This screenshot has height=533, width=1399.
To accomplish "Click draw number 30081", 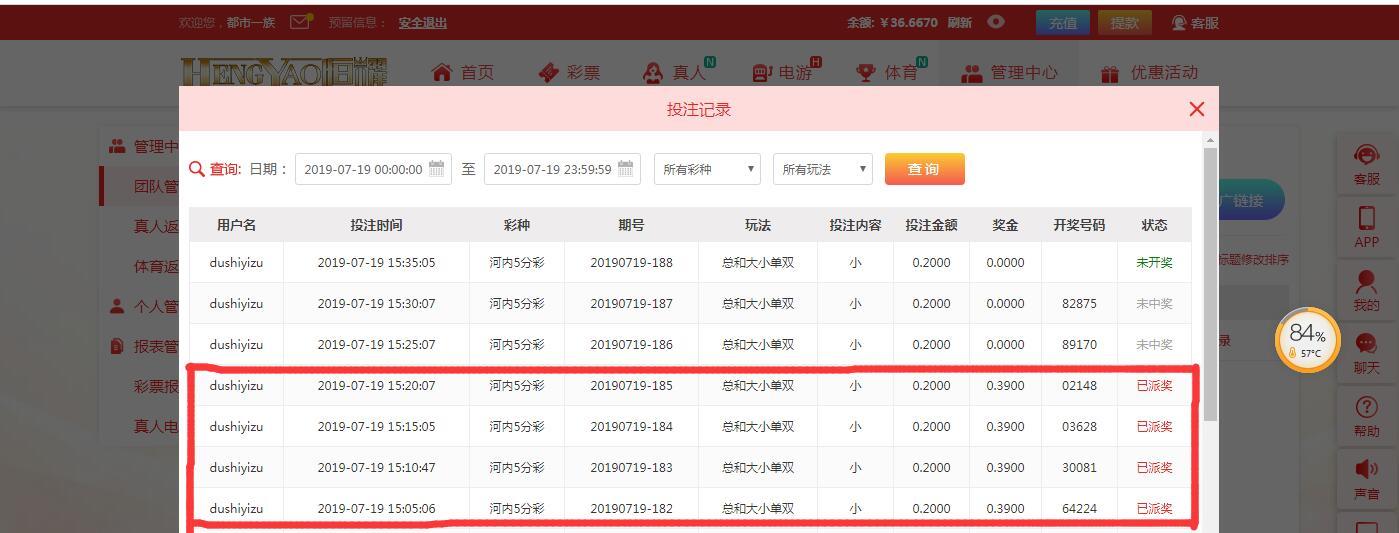I will [1079, 468].
